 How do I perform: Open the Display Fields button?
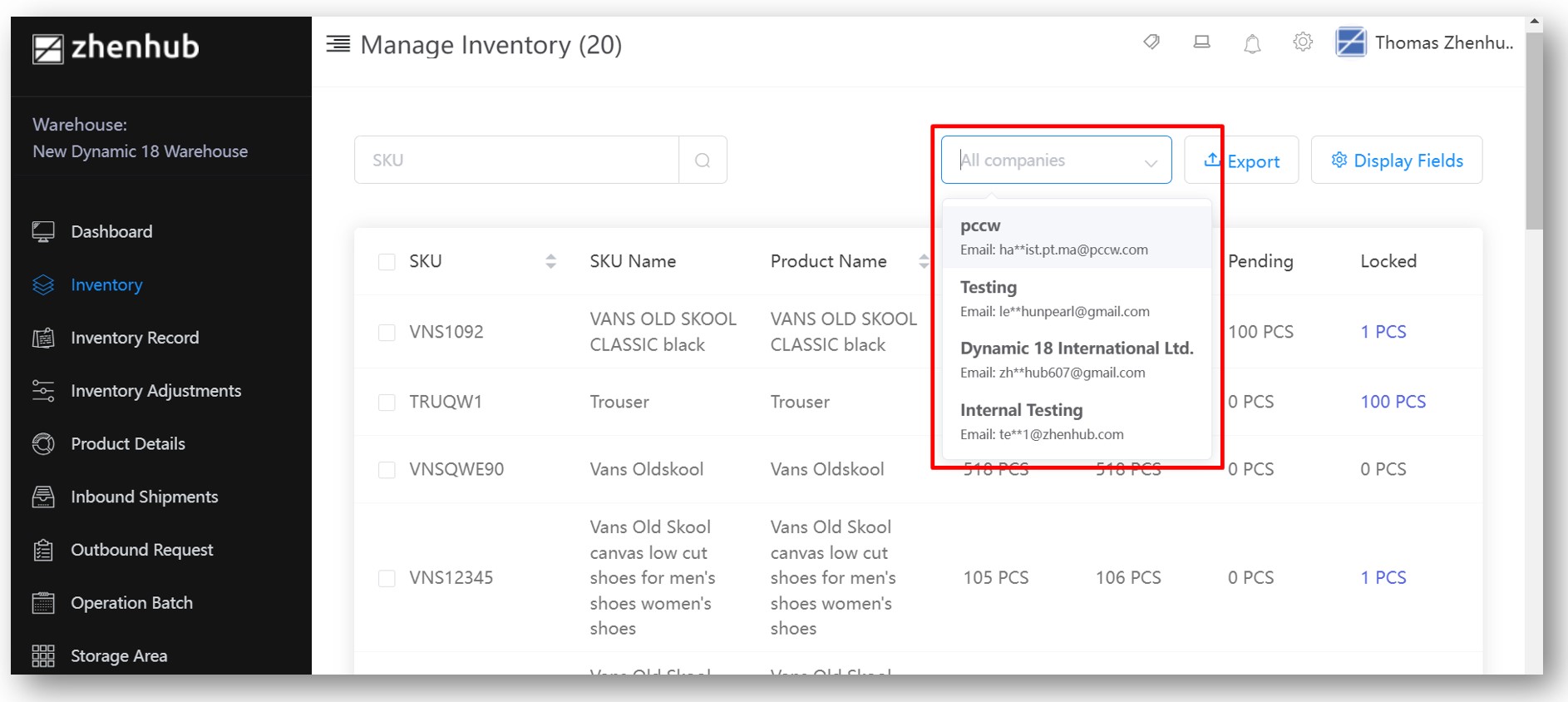coord(1396,161)
